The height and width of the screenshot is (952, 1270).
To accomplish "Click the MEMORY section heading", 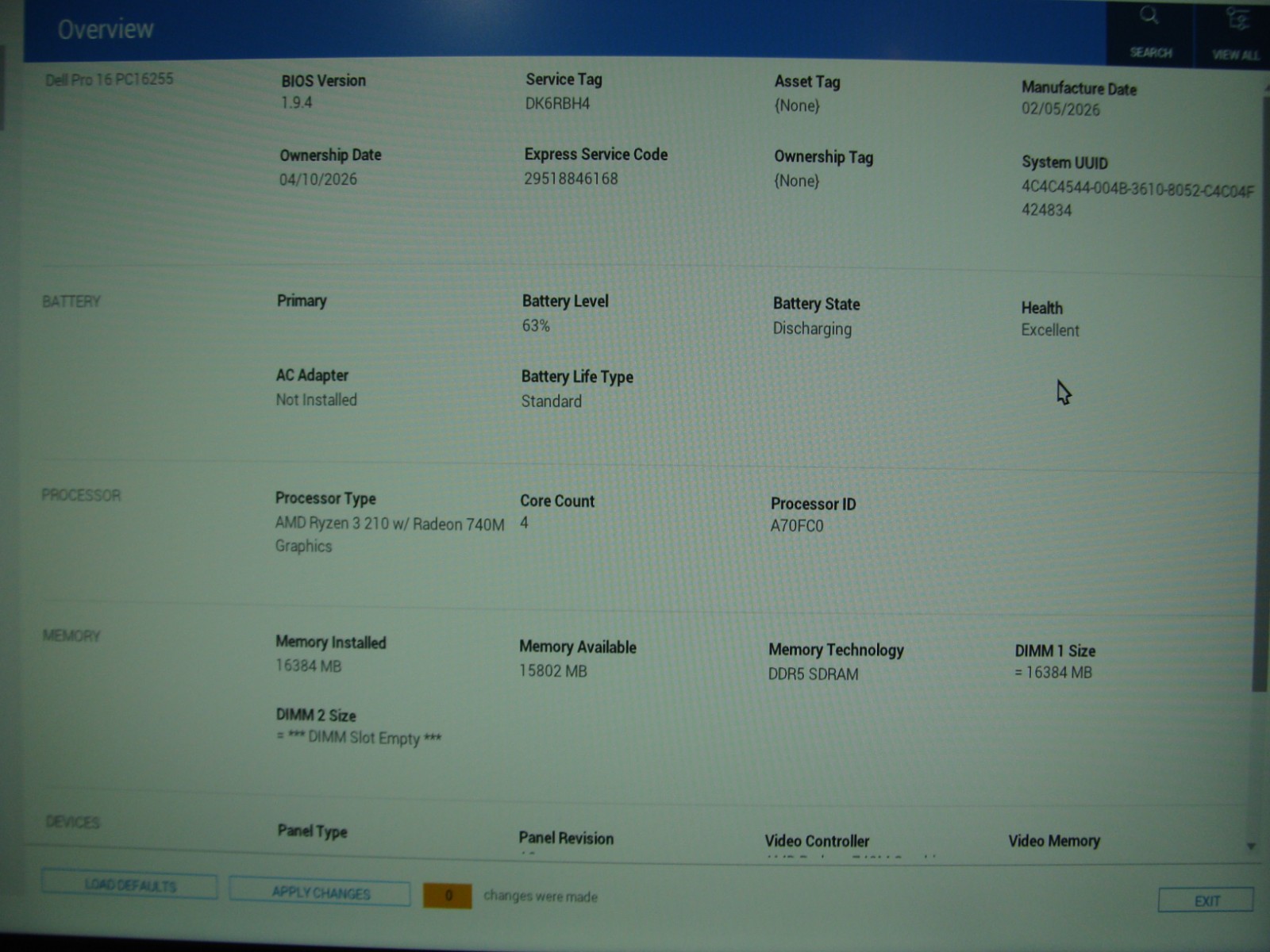I will click(71, 635).
